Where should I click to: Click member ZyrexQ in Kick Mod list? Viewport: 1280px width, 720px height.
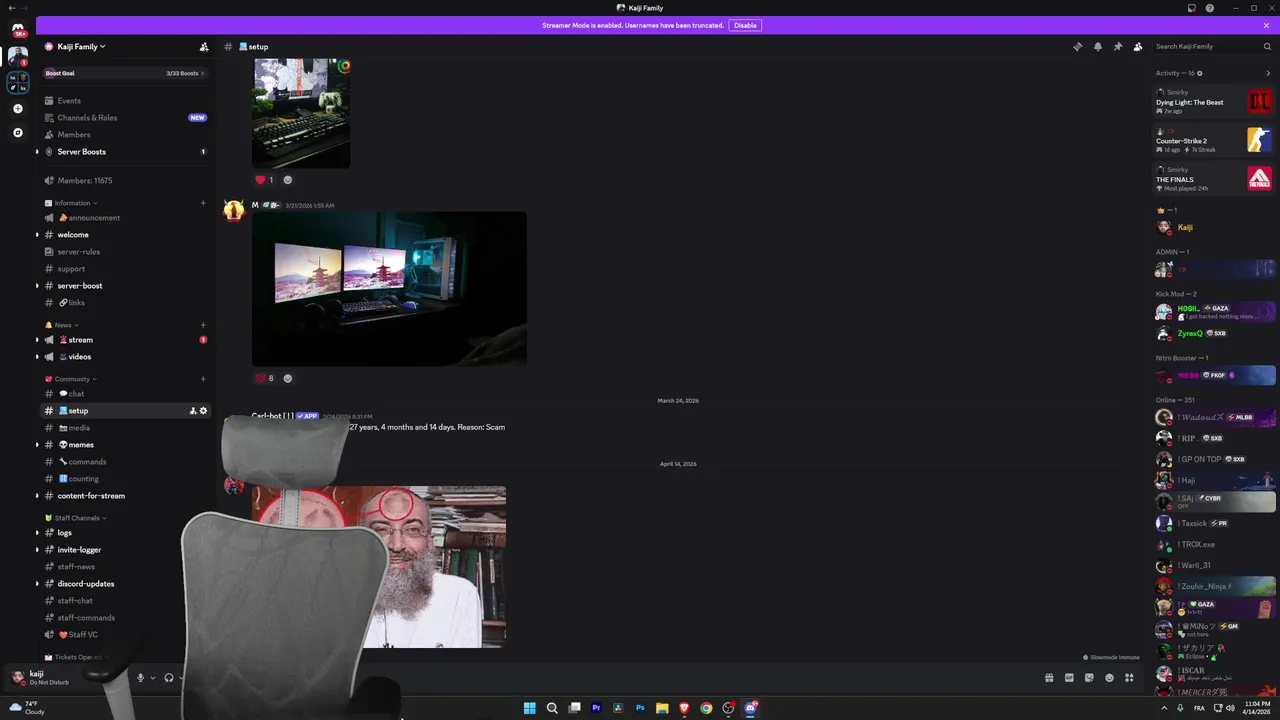click(1214, 333)
